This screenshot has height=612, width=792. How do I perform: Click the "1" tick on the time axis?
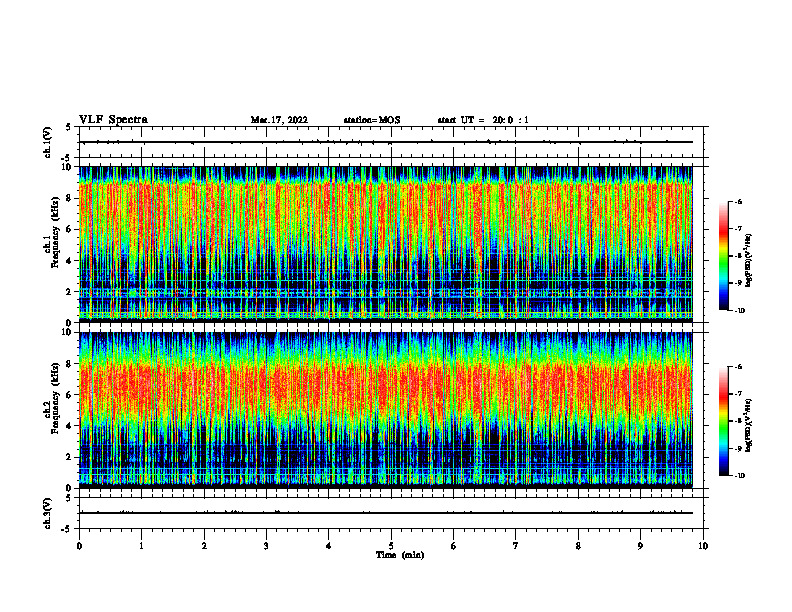click(141, 546)
